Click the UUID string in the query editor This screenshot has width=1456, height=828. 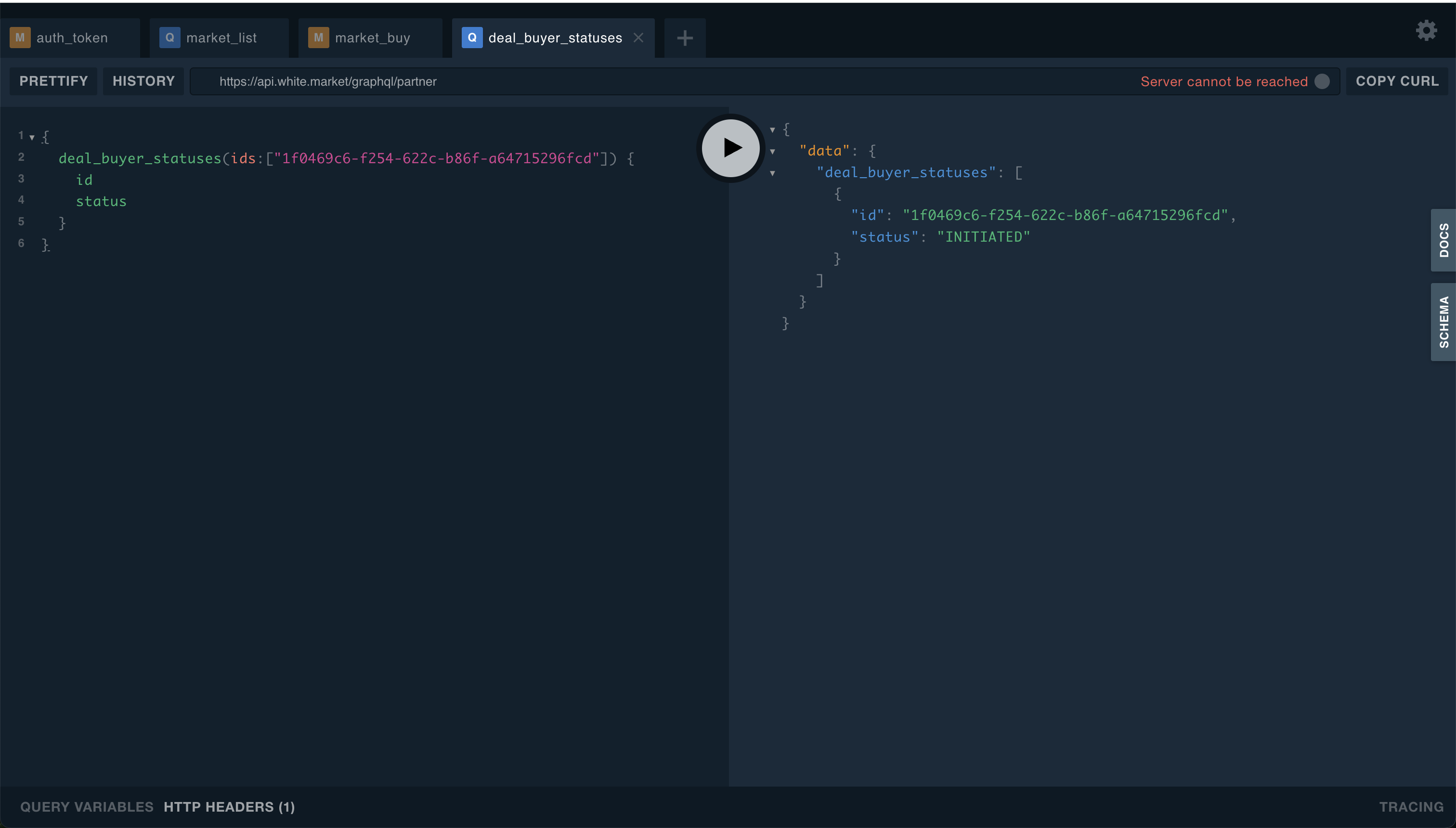[x=437, y=159]
